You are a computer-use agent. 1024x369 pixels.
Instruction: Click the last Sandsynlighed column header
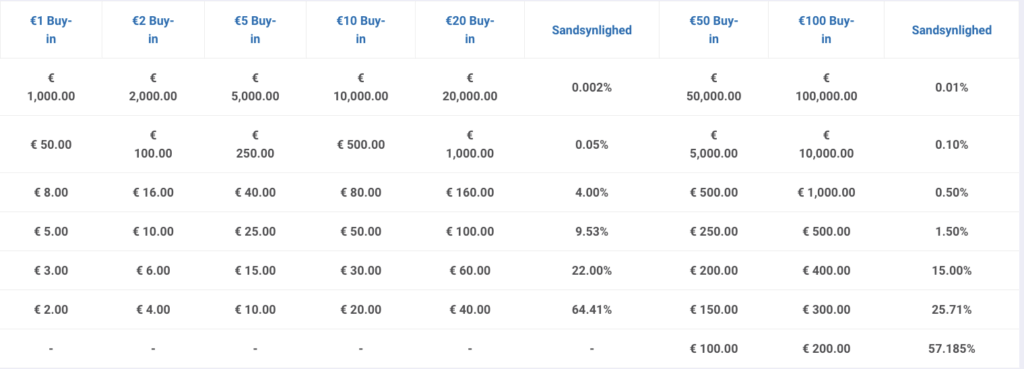coord(952,30)
